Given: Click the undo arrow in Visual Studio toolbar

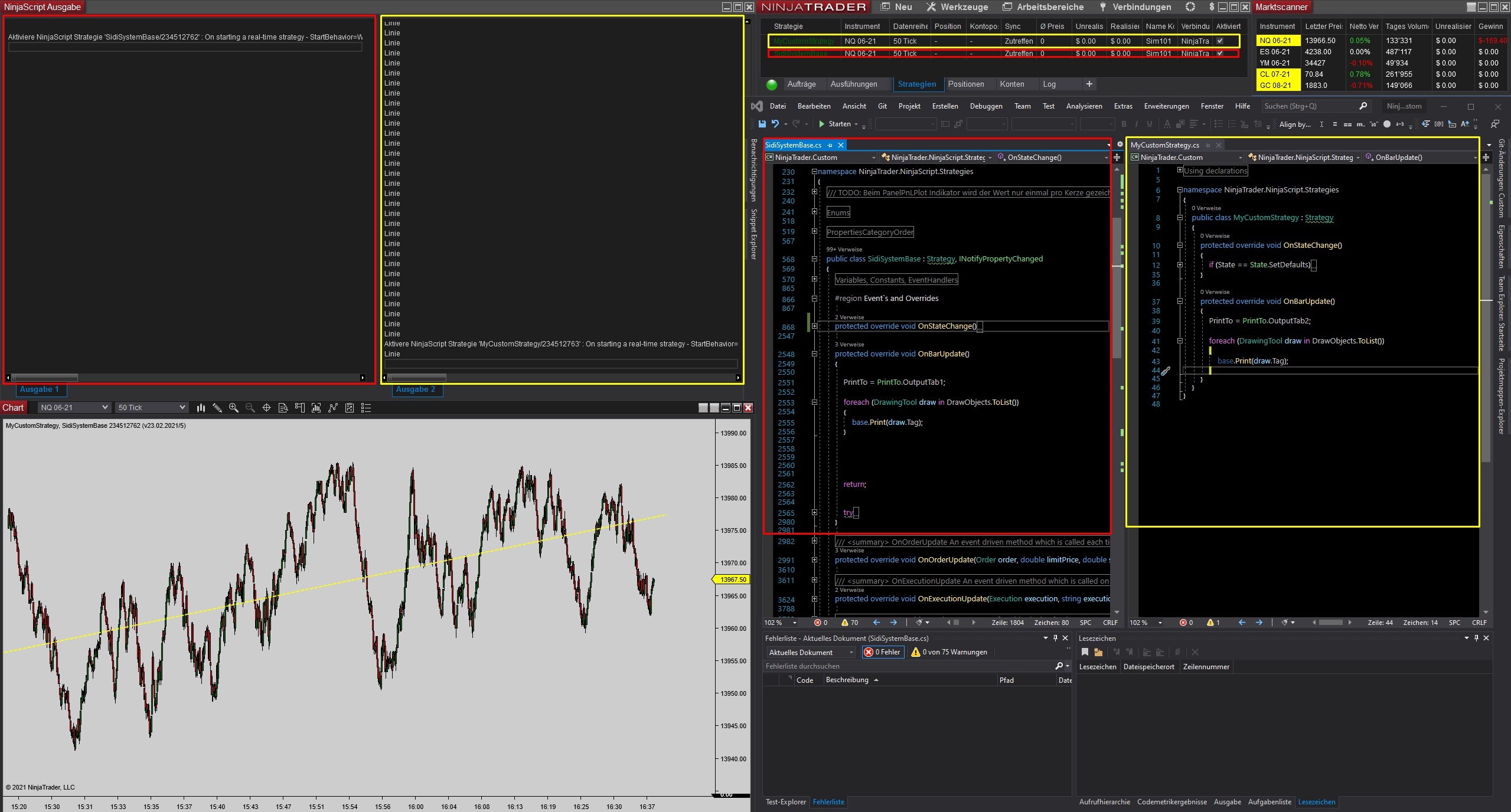Looking at the screenshot, I should 775,124.
